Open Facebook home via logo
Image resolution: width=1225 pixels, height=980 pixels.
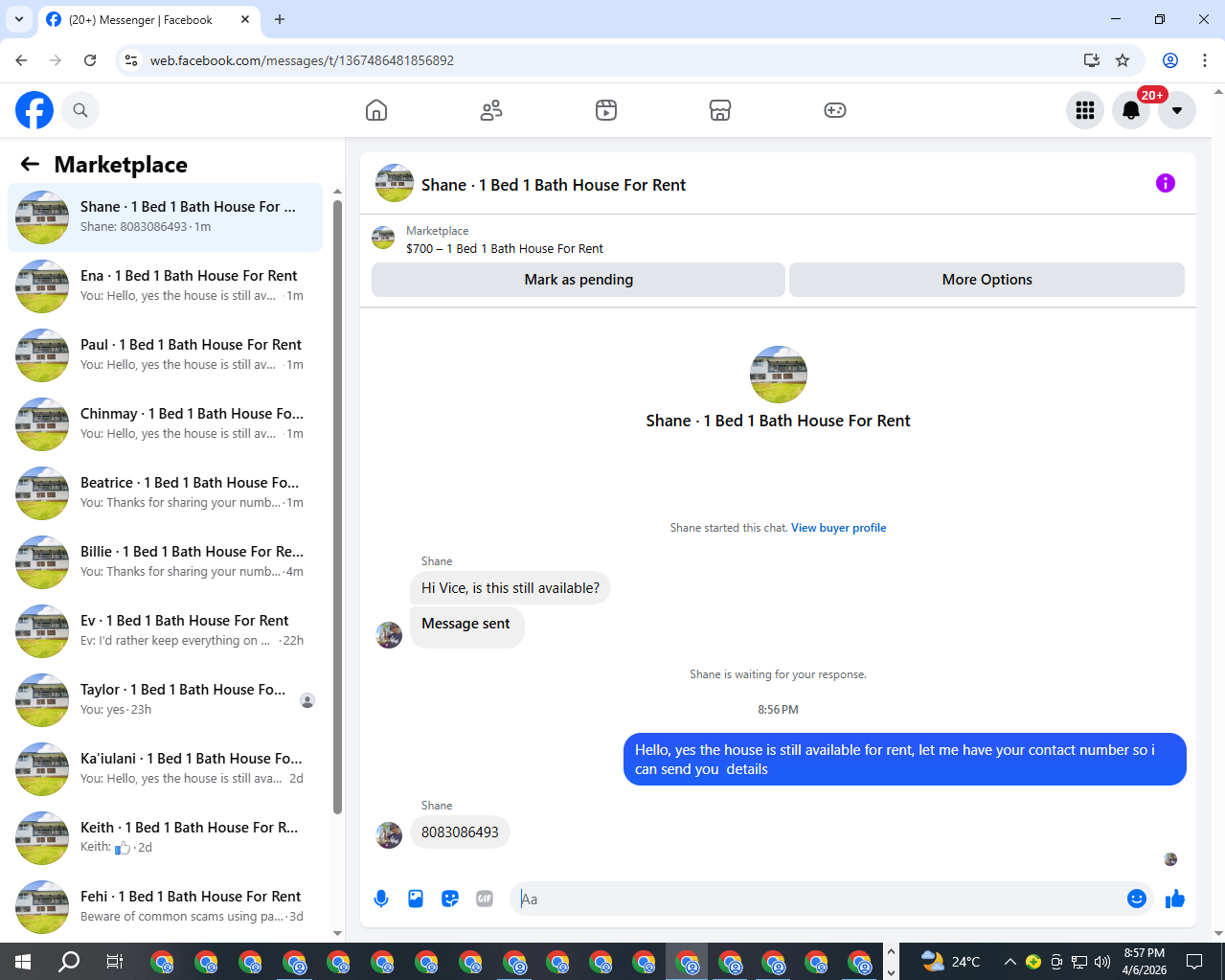click(x=34, y=110)
